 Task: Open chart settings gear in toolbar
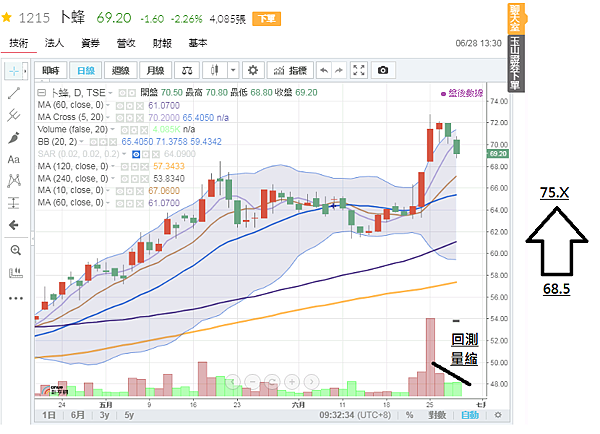click(253, 70)
